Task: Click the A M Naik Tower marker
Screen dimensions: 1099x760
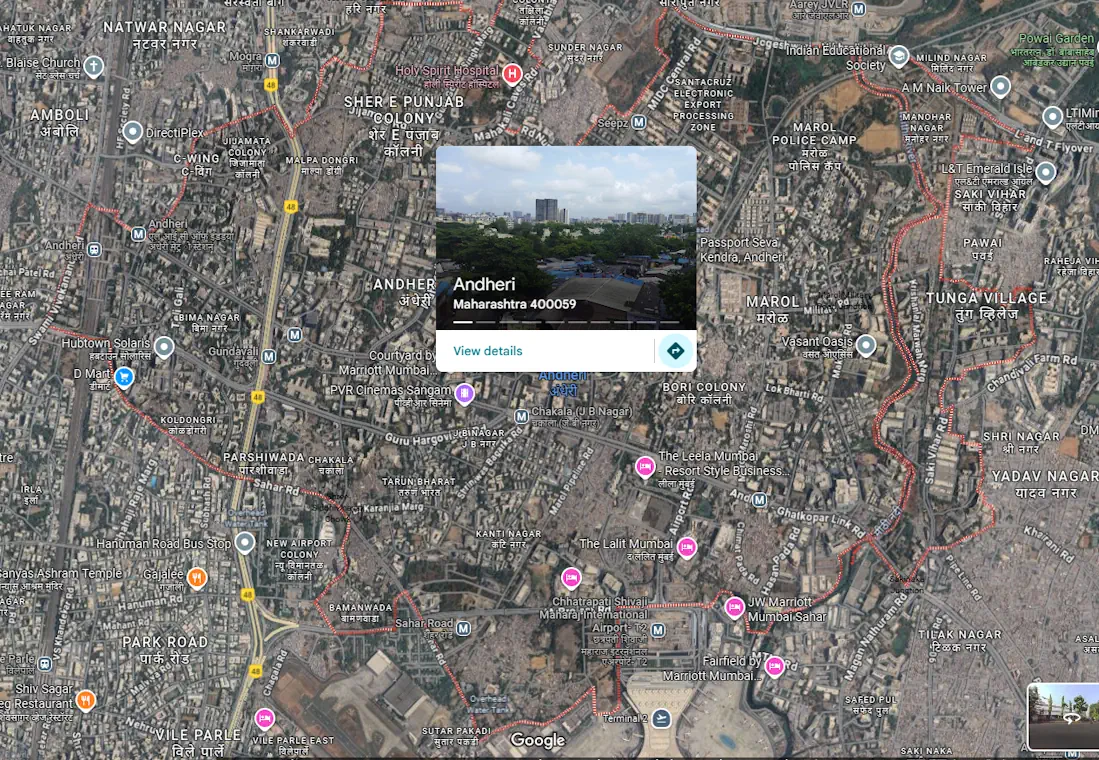Action: 1000,87
